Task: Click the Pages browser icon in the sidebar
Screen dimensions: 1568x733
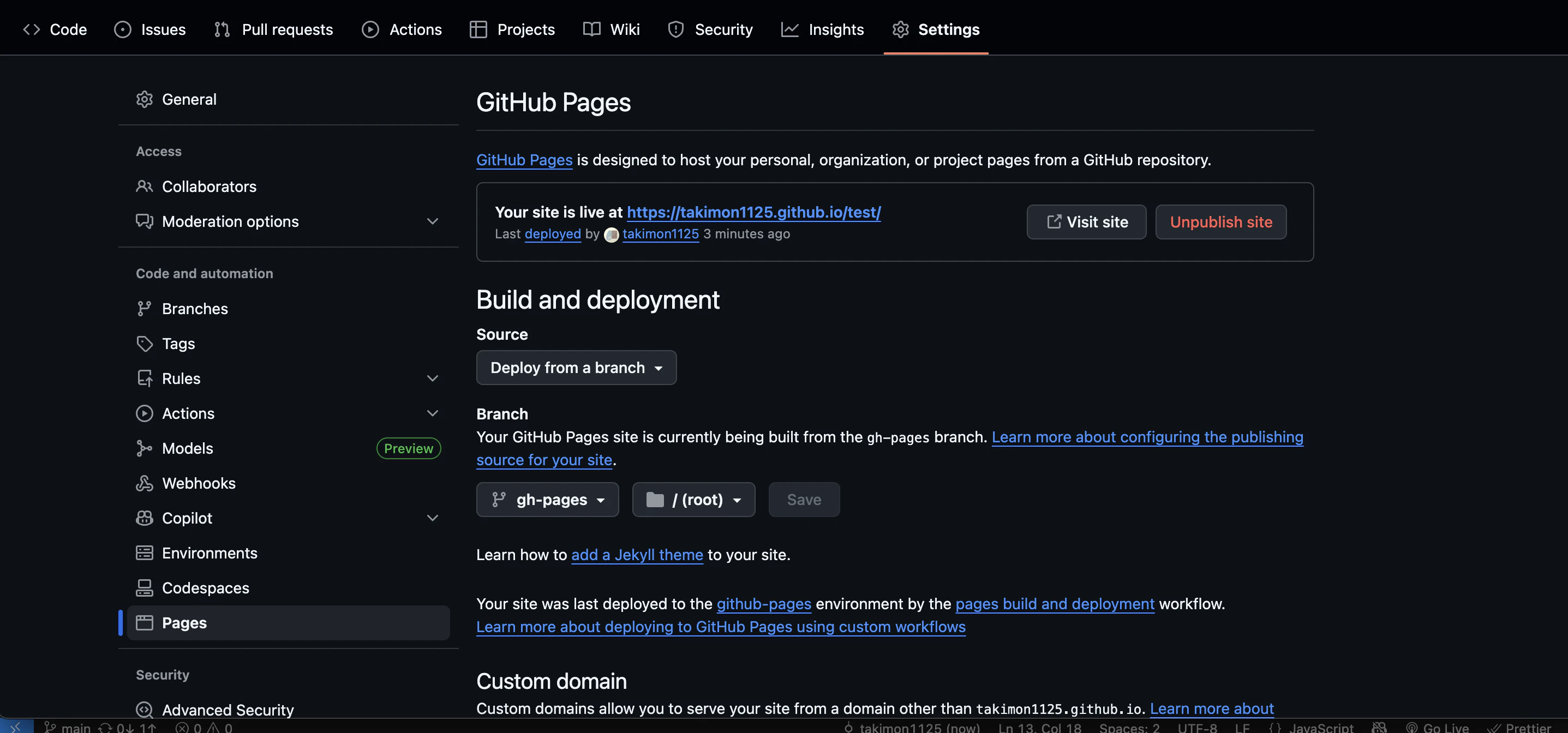Action: 144,623
